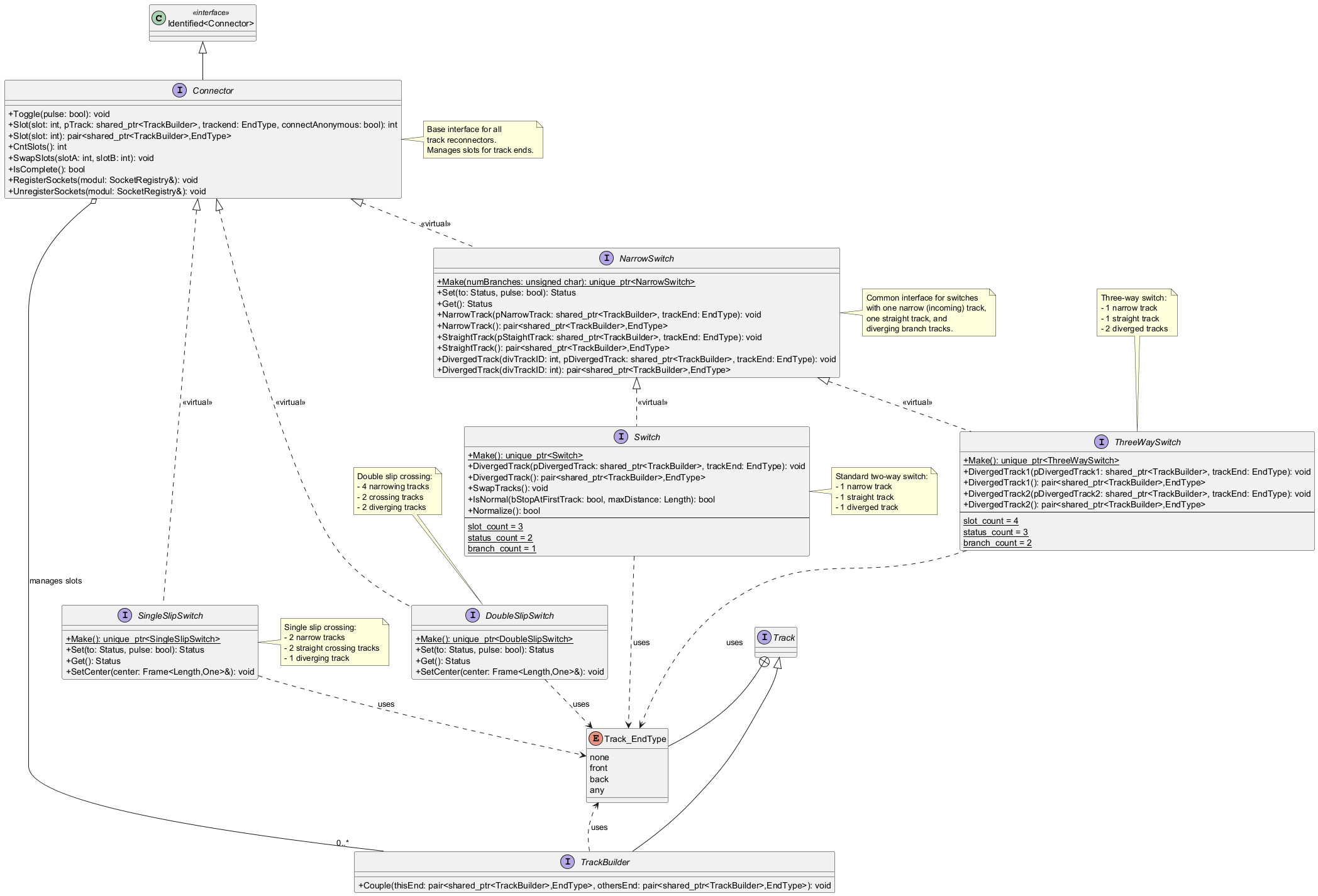Screen dimensions: 1318x896
Task: Click the 'Base interface for all' note
Action: (482, 140)
